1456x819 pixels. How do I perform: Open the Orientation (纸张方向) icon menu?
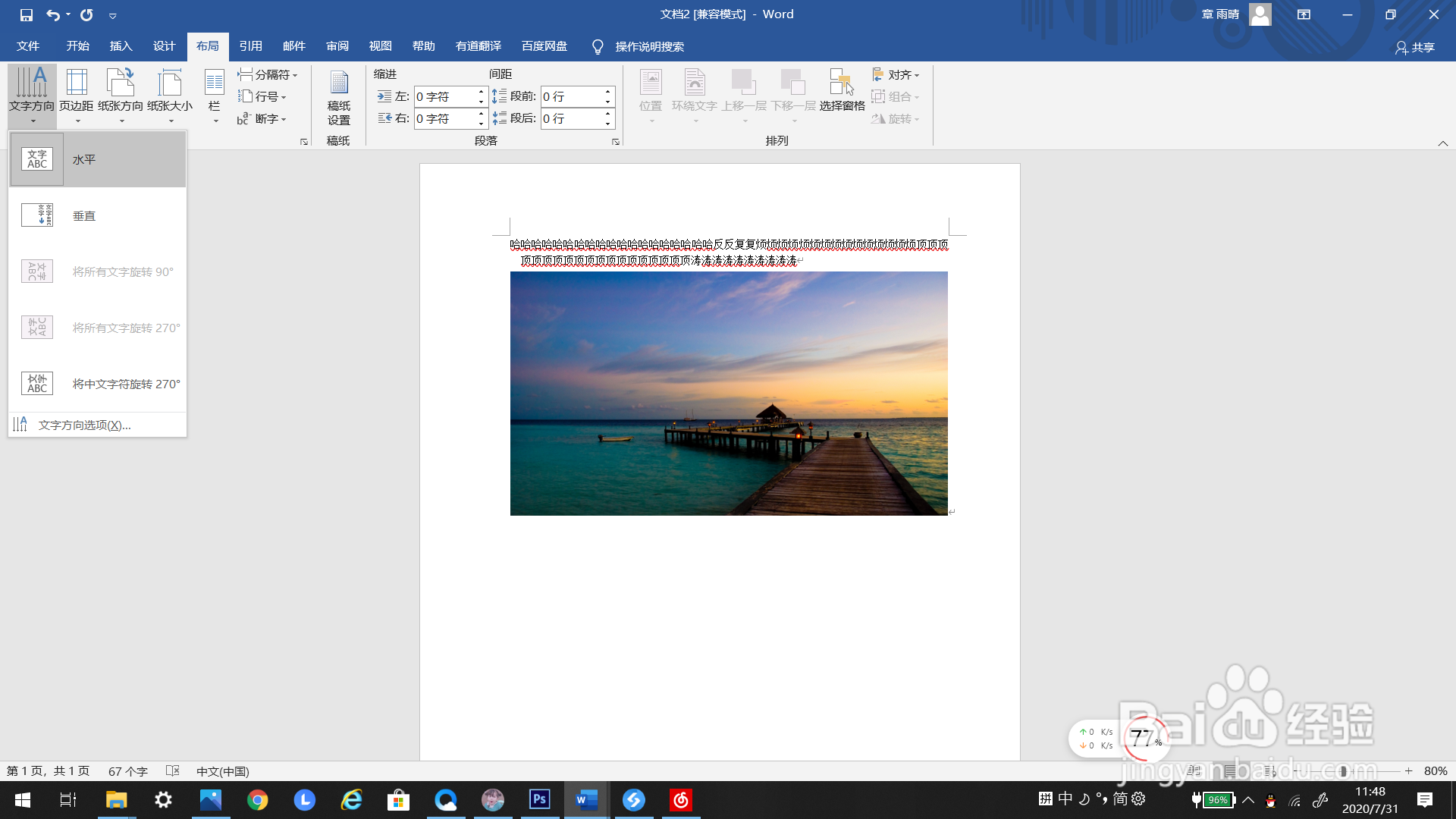pos(121,83)
